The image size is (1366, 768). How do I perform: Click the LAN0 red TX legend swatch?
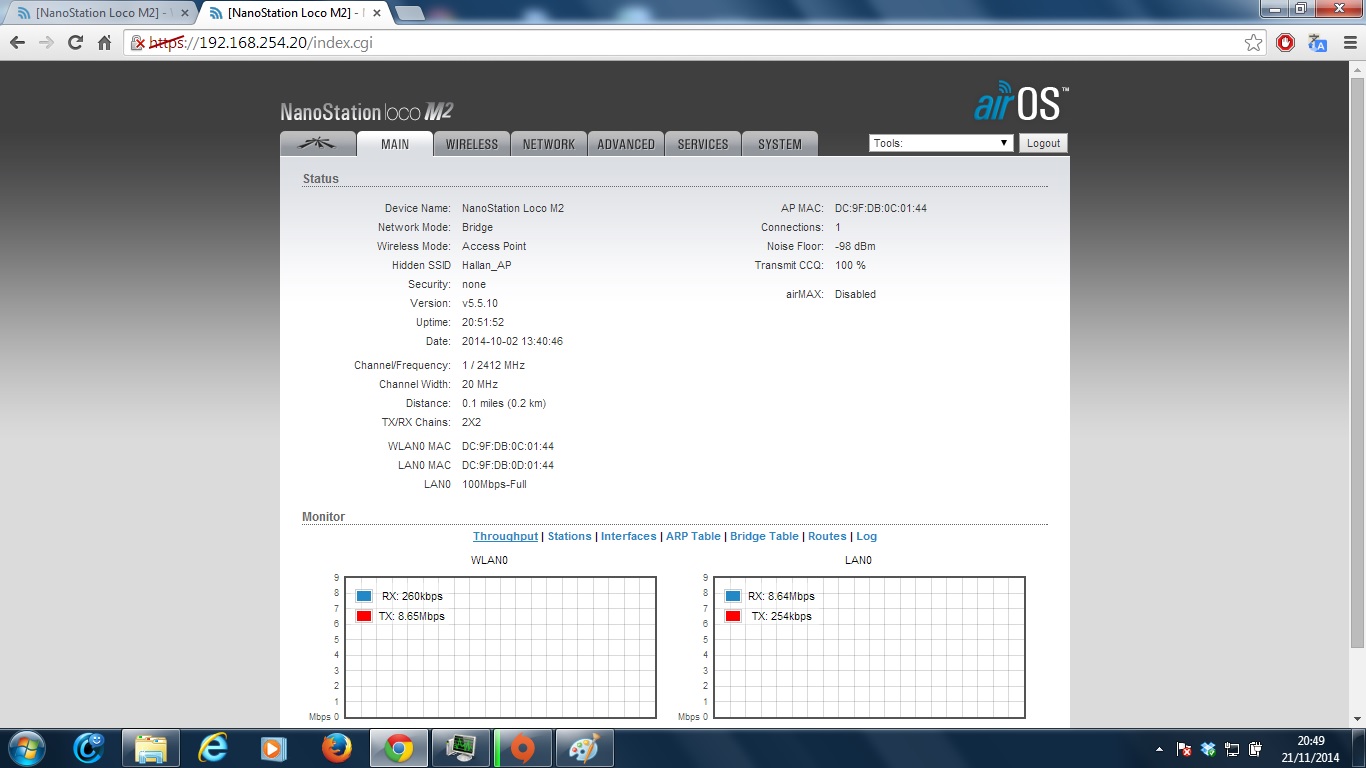(733, 616)
